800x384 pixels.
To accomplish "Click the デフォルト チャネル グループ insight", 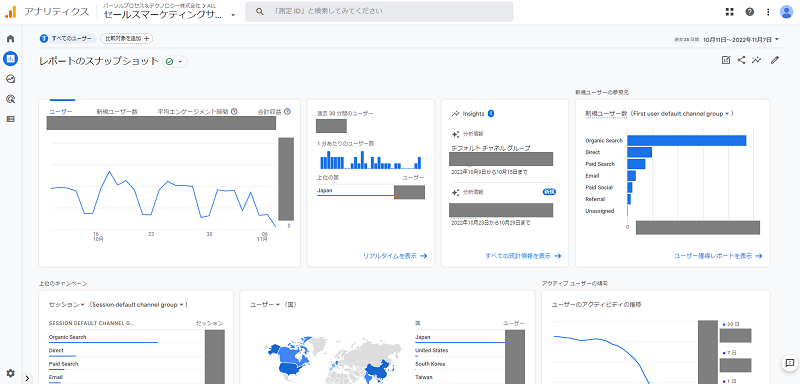I will click(x=491, y=148).
